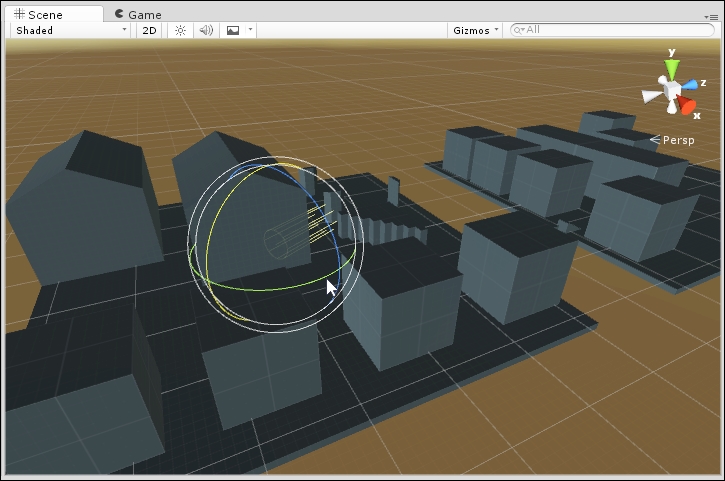
Task: Click the blue Z axis cone on gizmo
Action: 689,85
